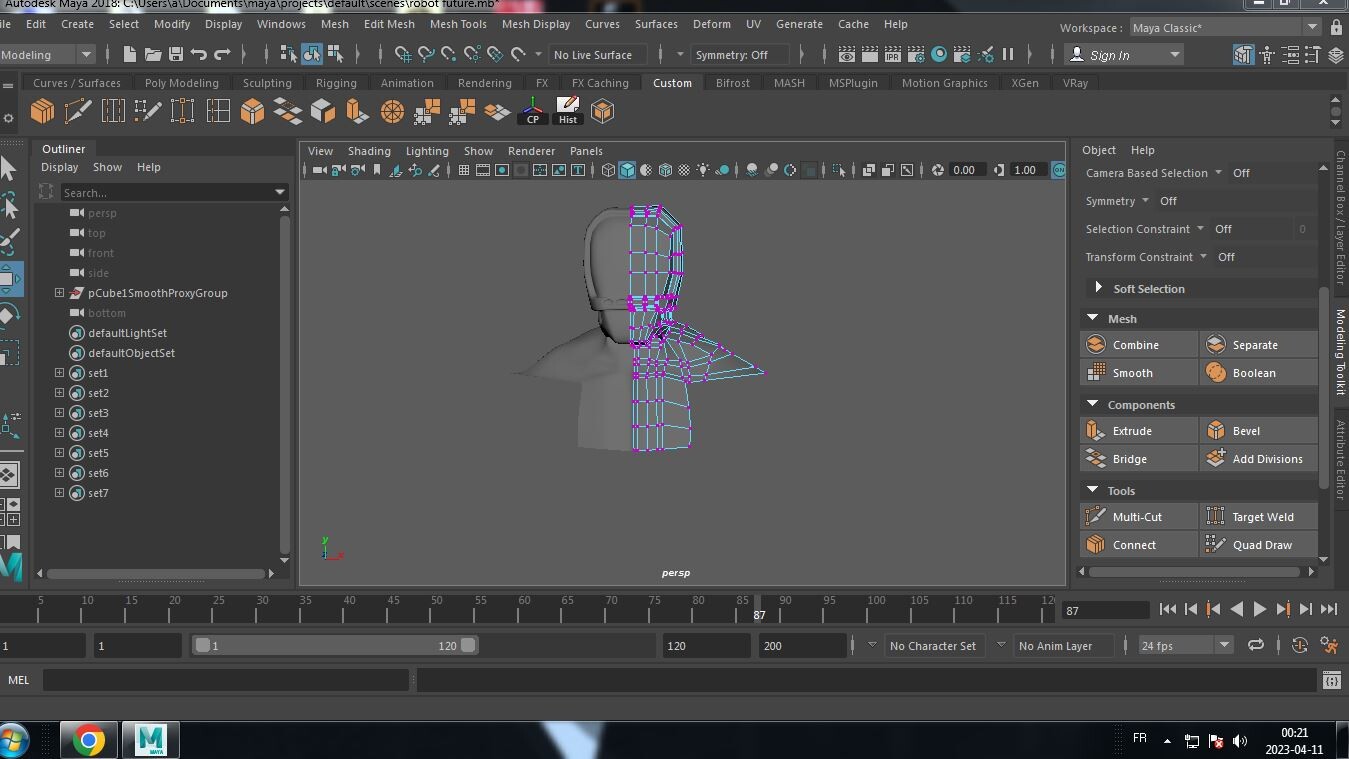Open IPR render from toolbar
The width and height of the screenshot is (1349, 759).
(x=892, y=54)
